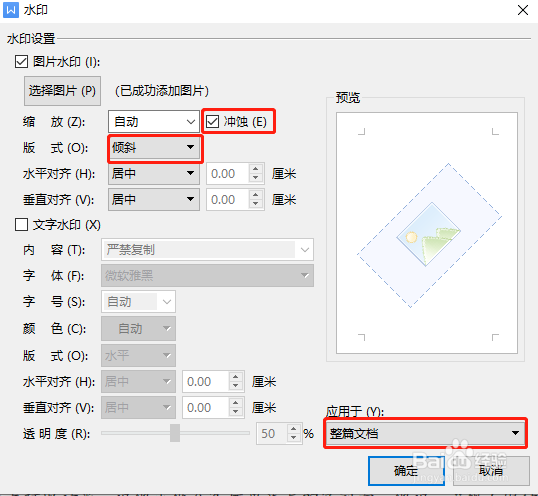Increase picture vertical offset spinner up
Viewport: 538px width, 496px height.
[256, 195]
